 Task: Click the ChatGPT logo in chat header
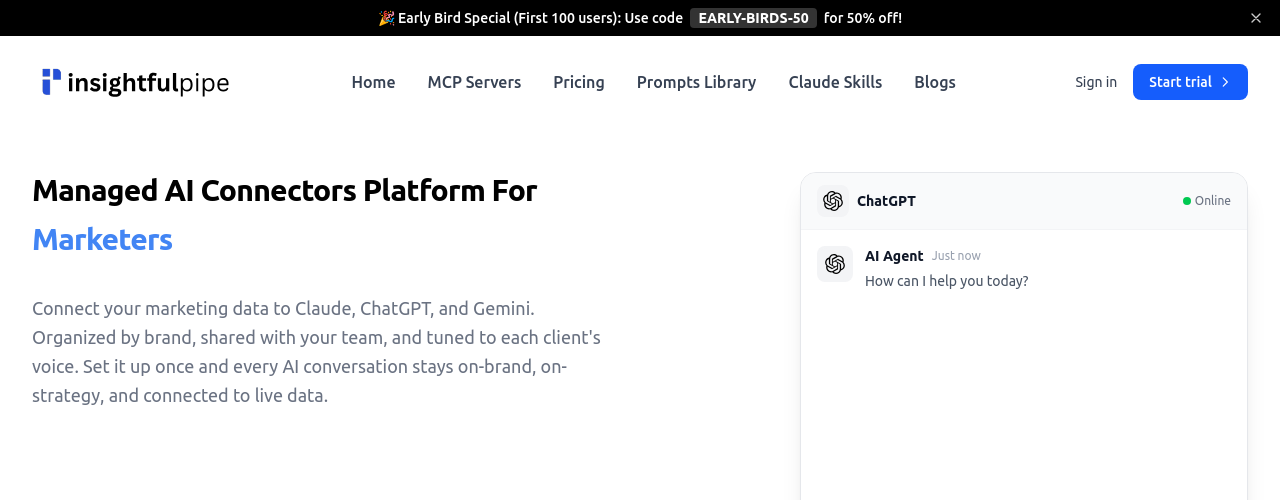[x=833, y=201]
